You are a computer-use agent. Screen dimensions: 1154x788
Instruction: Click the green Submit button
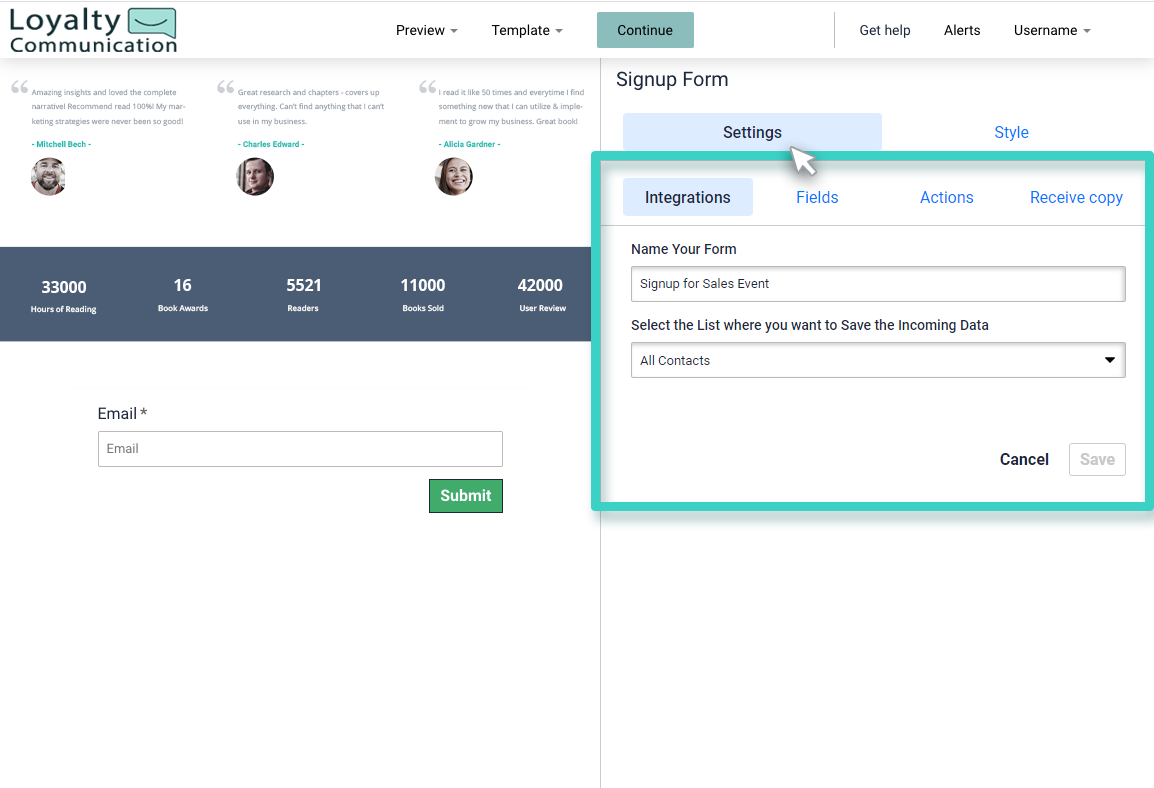coord(465,495)
